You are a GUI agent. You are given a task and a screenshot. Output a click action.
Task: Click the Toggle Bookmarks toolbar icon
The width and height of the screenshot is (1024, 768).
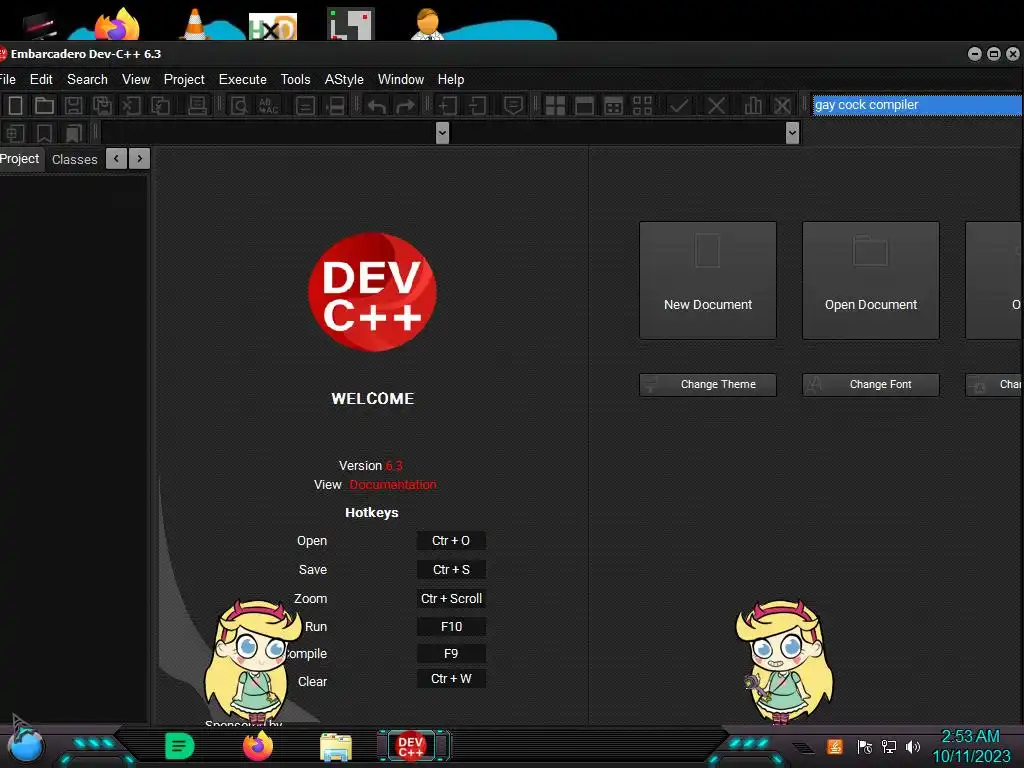(x=44, y=133)
